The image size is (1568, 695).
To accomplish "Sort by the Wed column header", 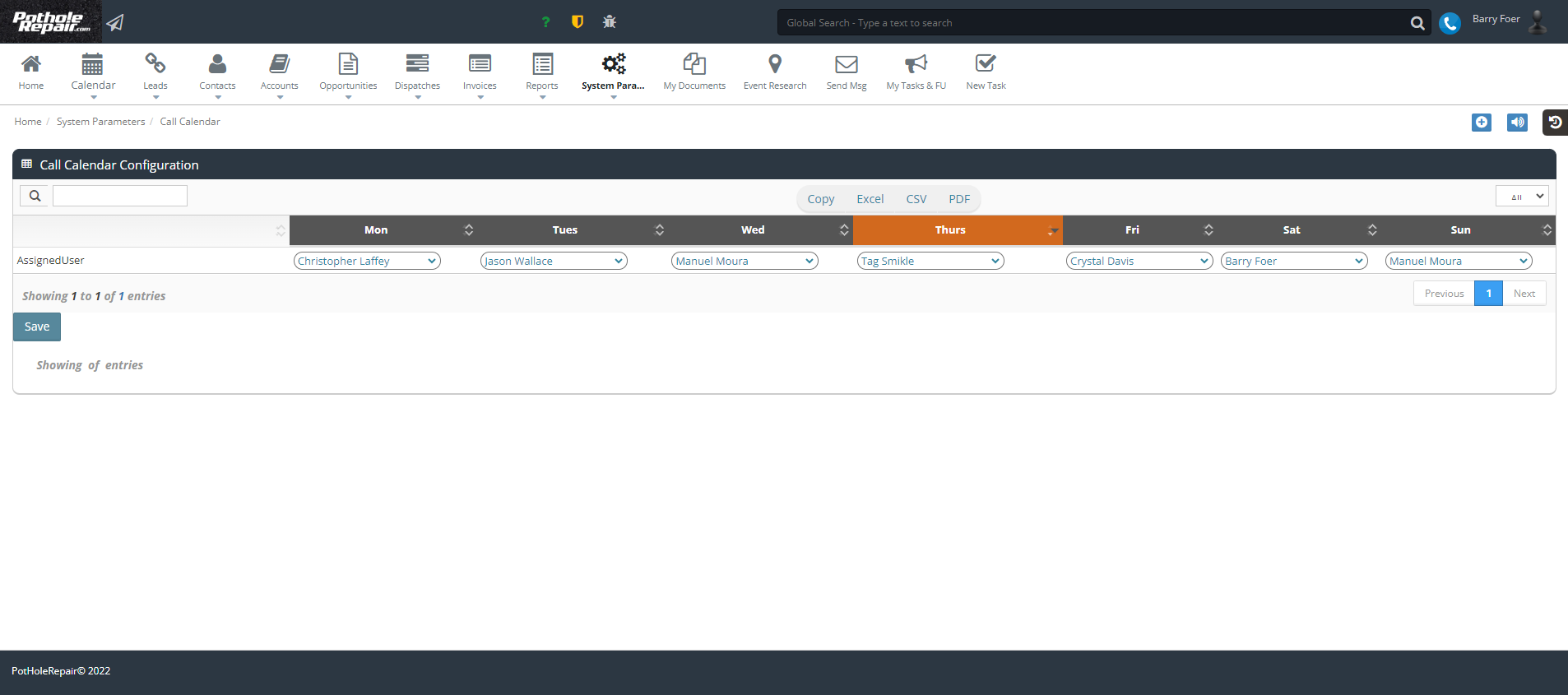I will pos(760,230).
